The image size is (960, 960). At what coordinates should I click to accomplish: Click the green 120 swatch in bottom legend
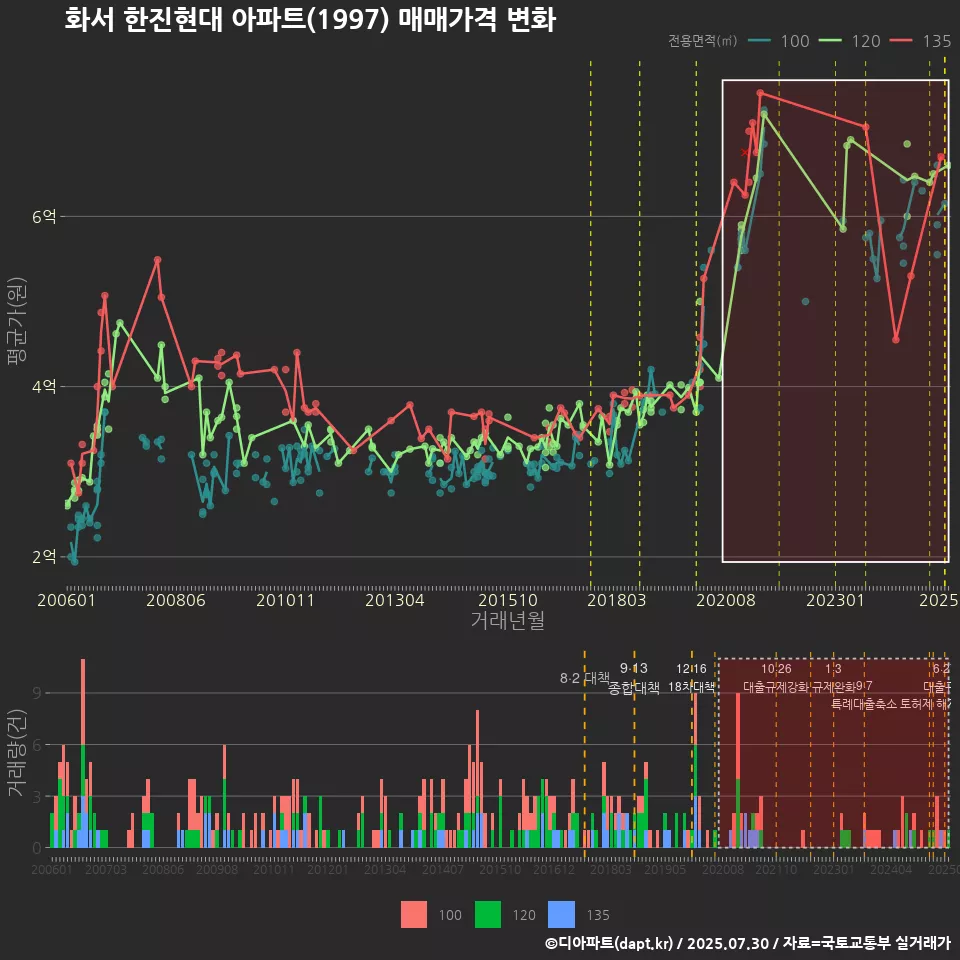point(488,915)
